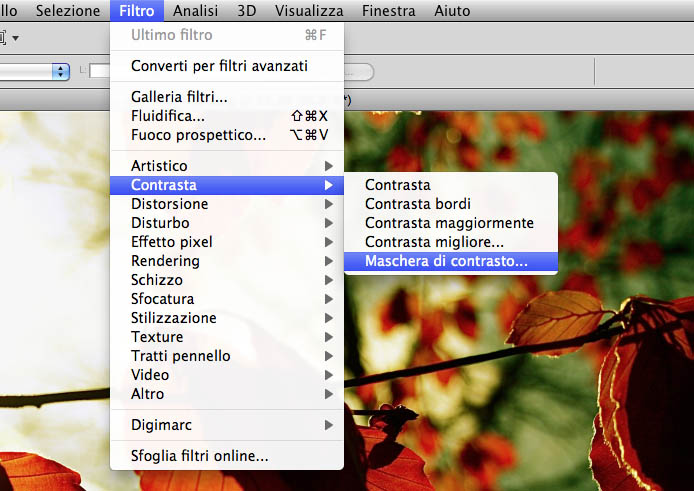Expand the Tratti pennello submenu
694x491 pixels.
click(227, 356)
